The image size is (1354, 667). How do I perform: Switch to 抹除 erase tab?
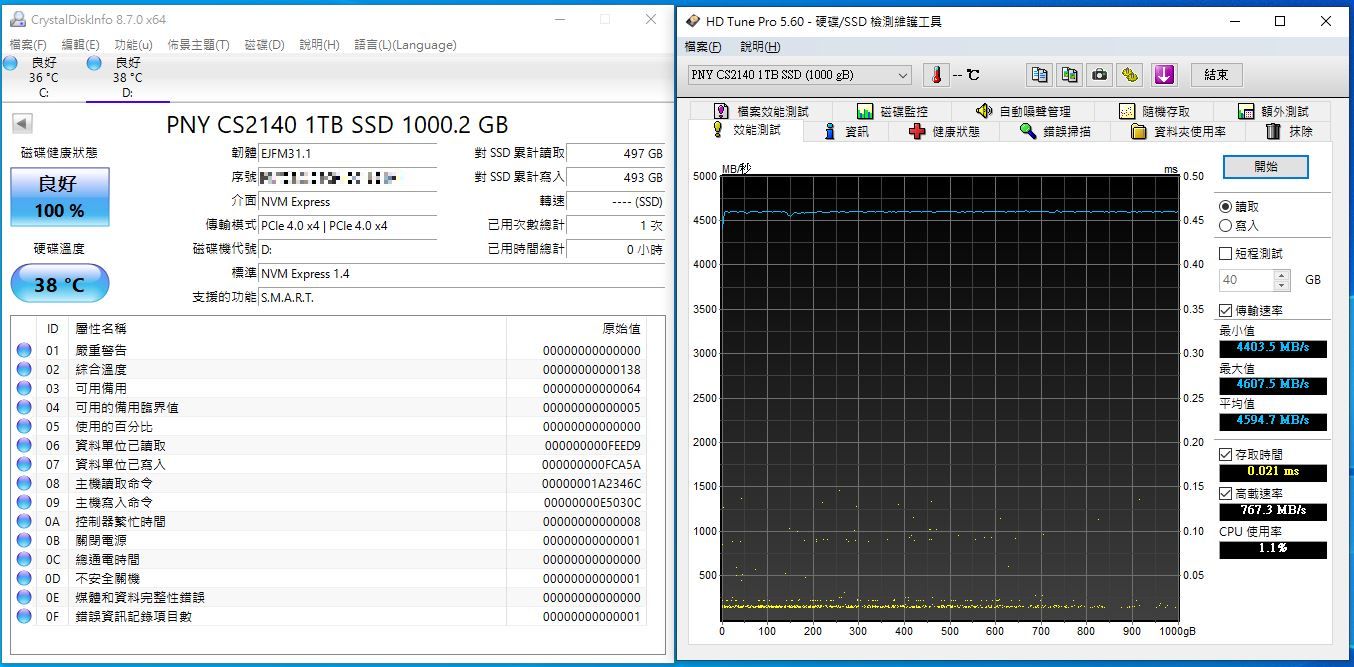pyautogui.click(x=1289, y=131)
